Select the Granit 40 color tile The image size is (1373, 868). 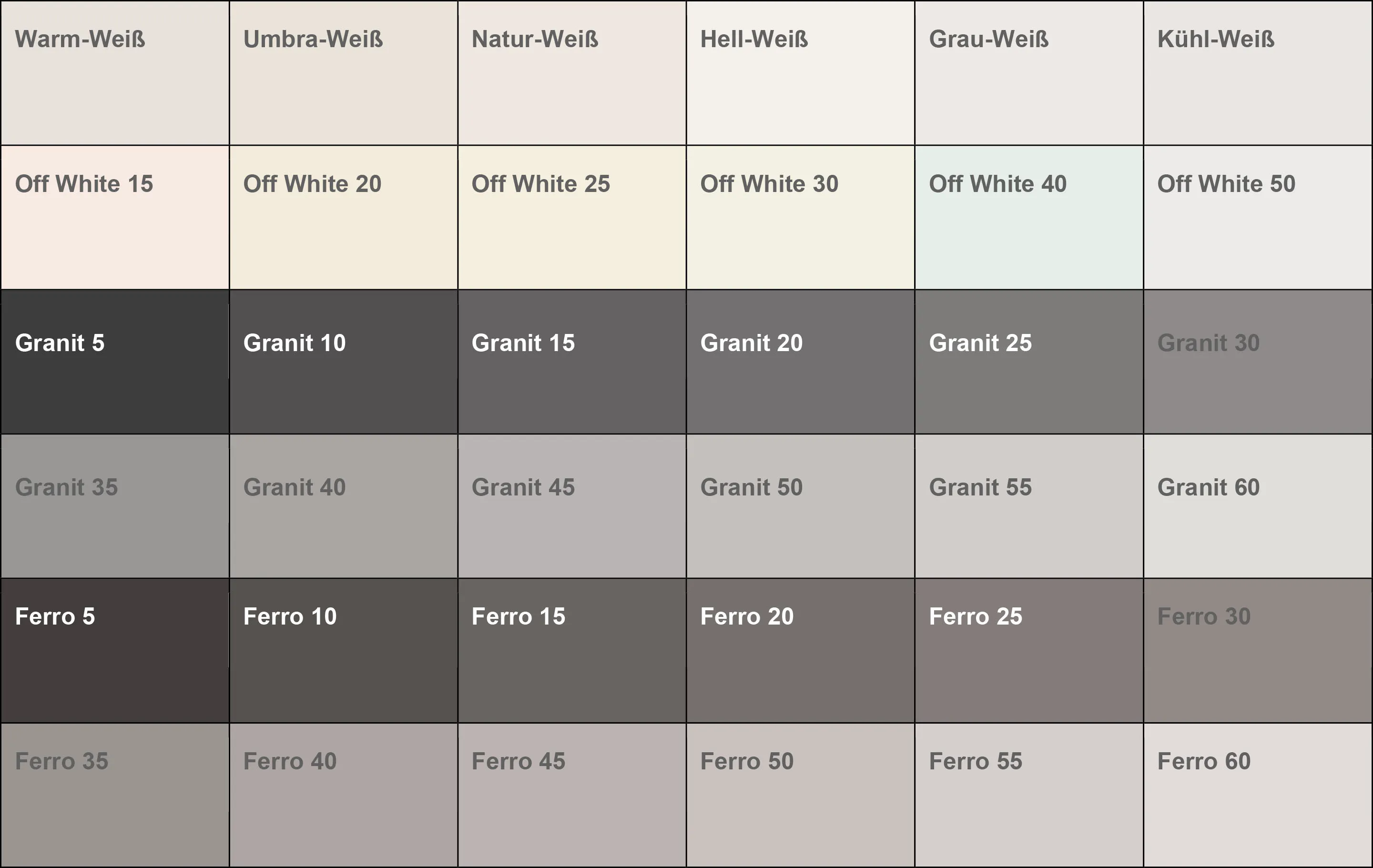344,506
